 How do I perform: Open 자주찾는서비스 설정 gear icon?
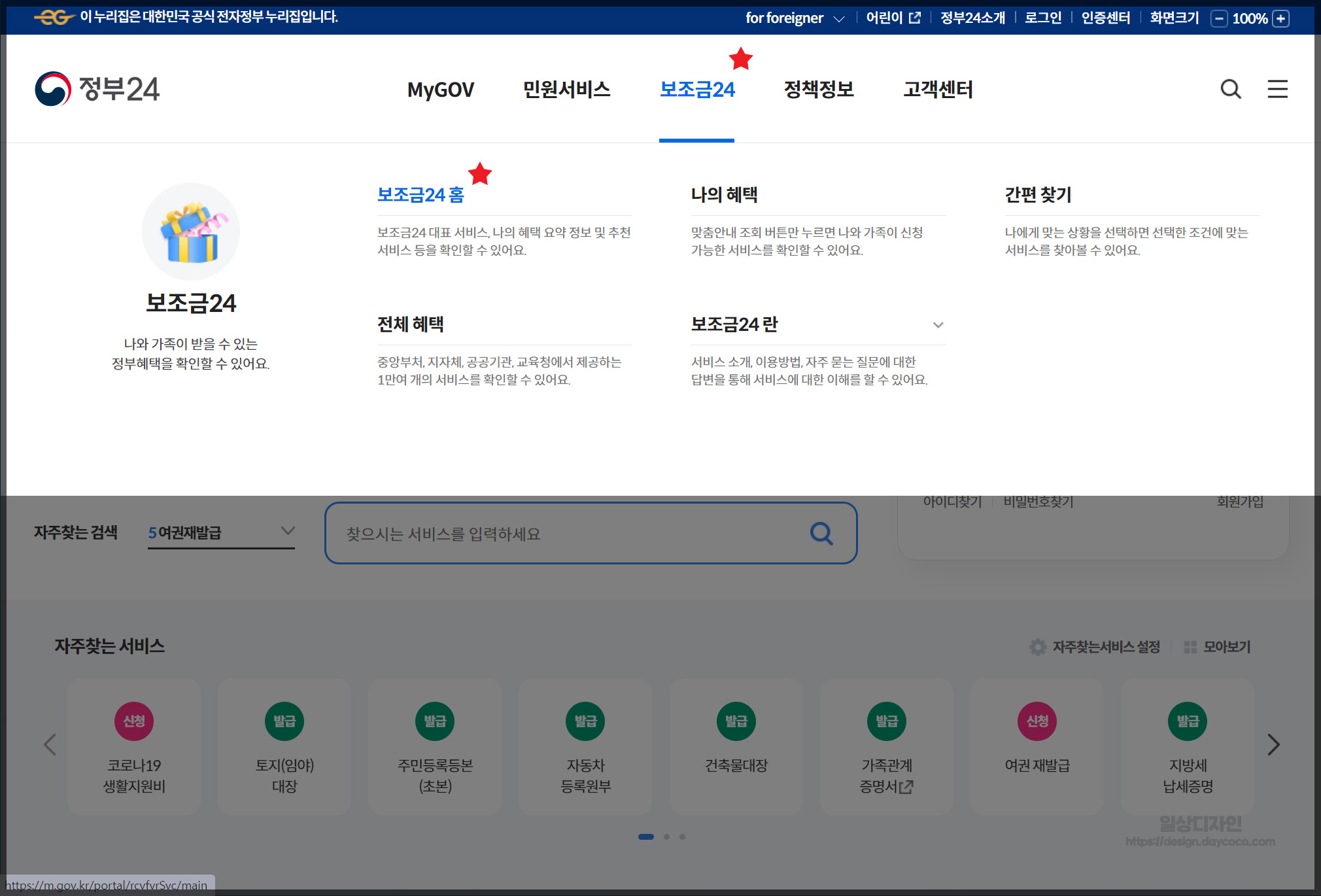1038,647
